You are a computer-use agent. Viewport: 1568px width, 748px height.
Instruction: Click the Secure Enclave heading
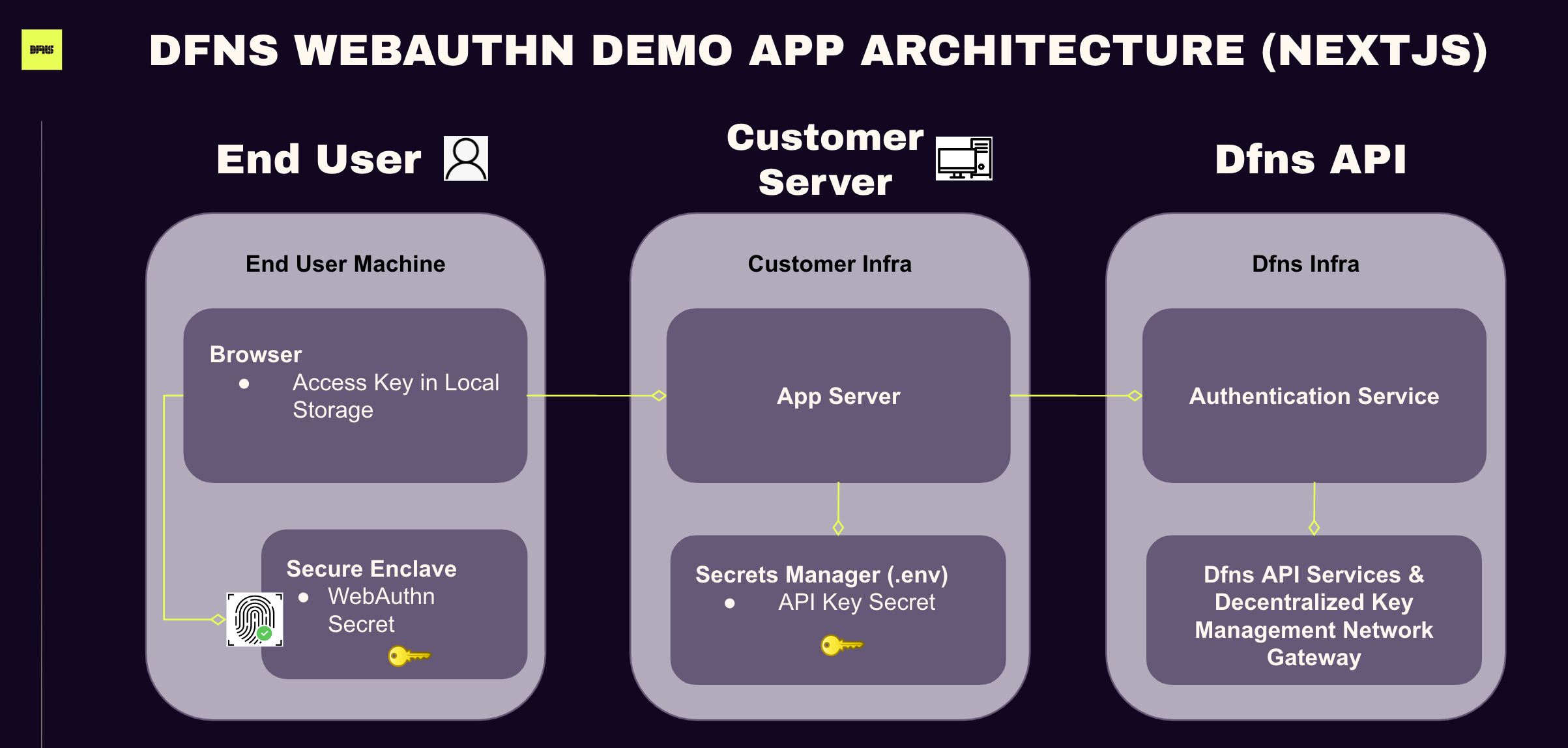coord(371,569)
